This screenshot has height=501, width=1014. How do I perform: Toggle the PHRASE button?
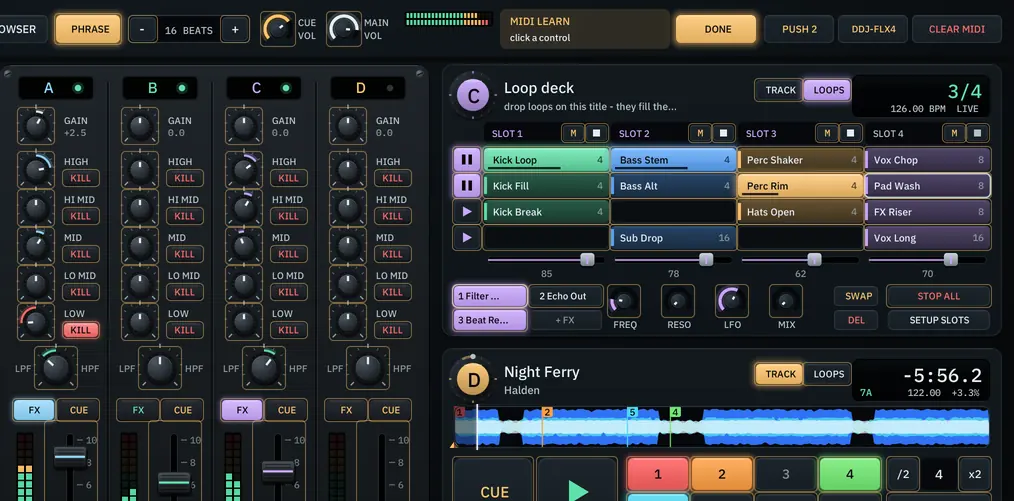coord(88,29)
